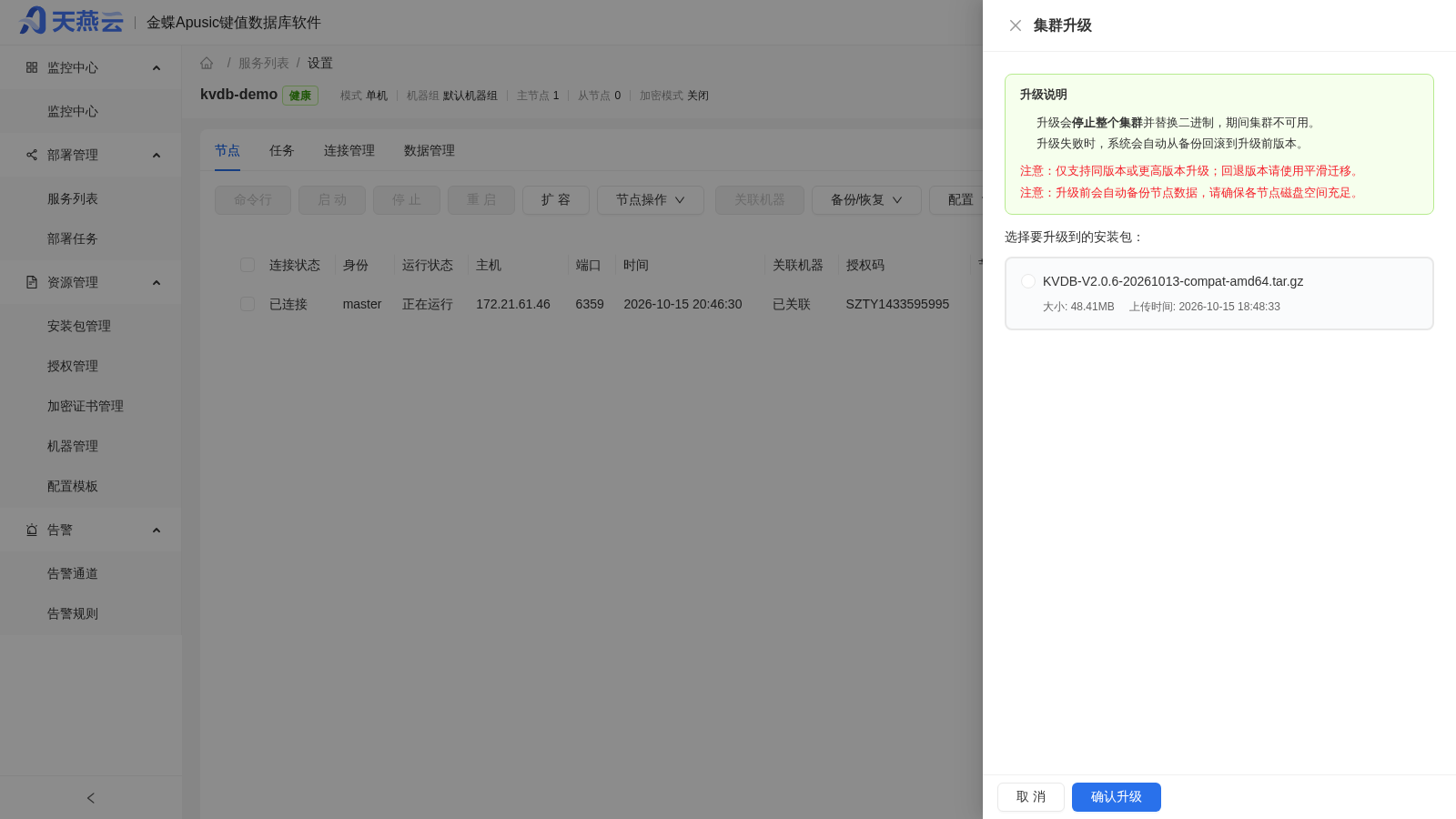The width and height of the screenshot is (1456, 819).
Task: Click the 健康 status tag
Action: pos(300,96)
